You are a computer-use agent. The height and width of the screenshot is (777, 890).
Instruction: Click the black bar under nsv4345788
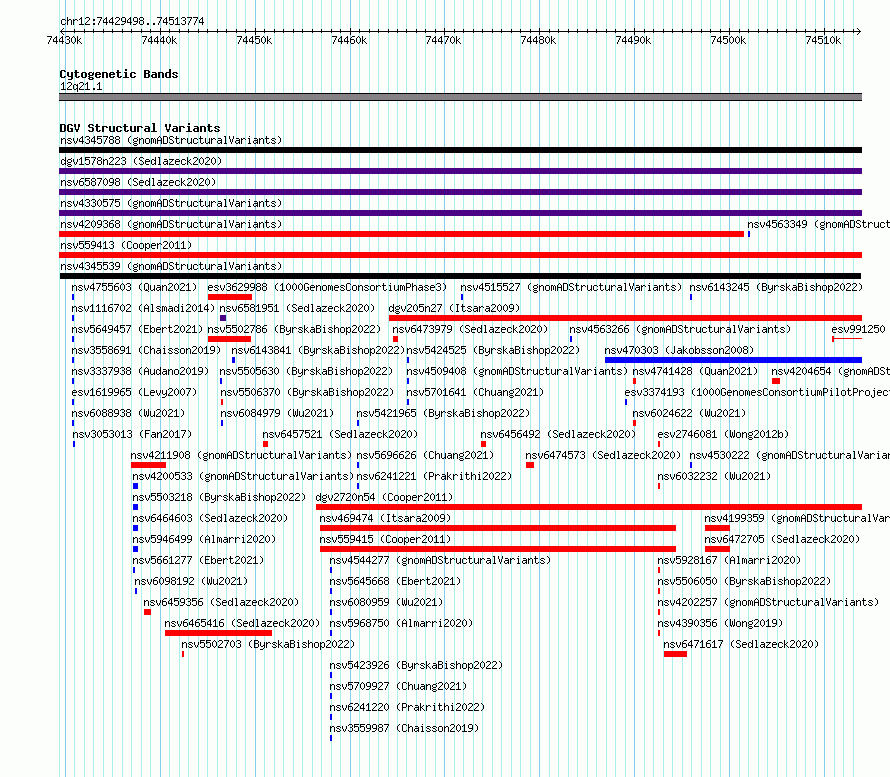click(x=460, y=150)
